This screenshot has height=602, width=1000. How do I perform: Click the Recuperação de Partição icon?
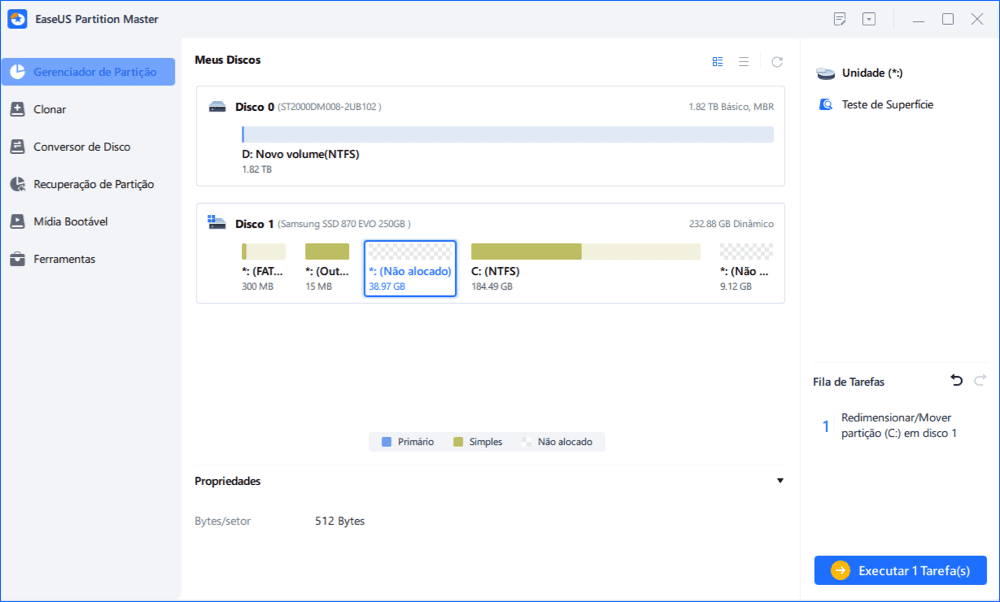(x=17, y=184)
